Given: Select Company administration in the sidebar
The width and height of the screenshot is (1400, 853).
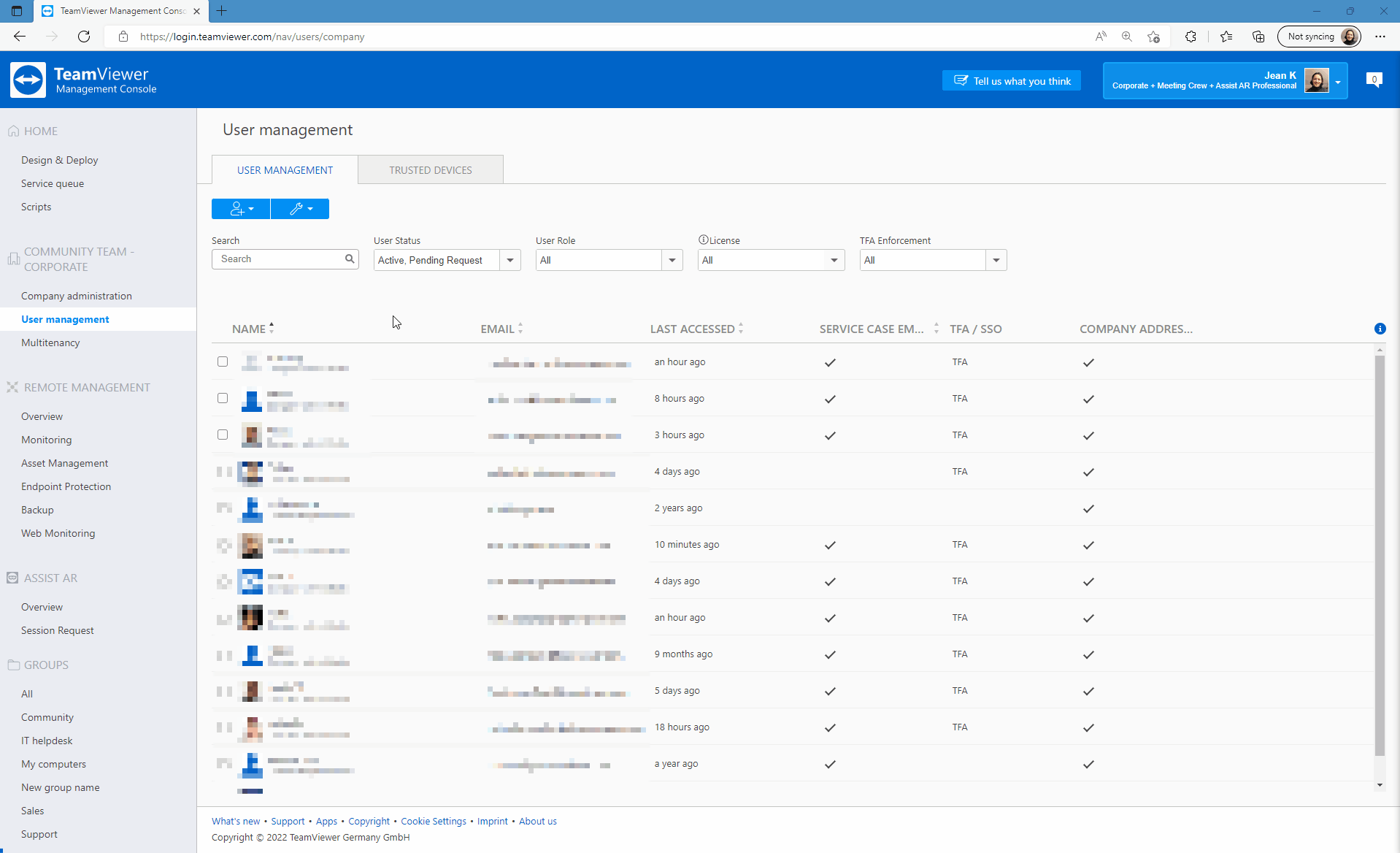Looking at the screenshot, I should 77,295.
